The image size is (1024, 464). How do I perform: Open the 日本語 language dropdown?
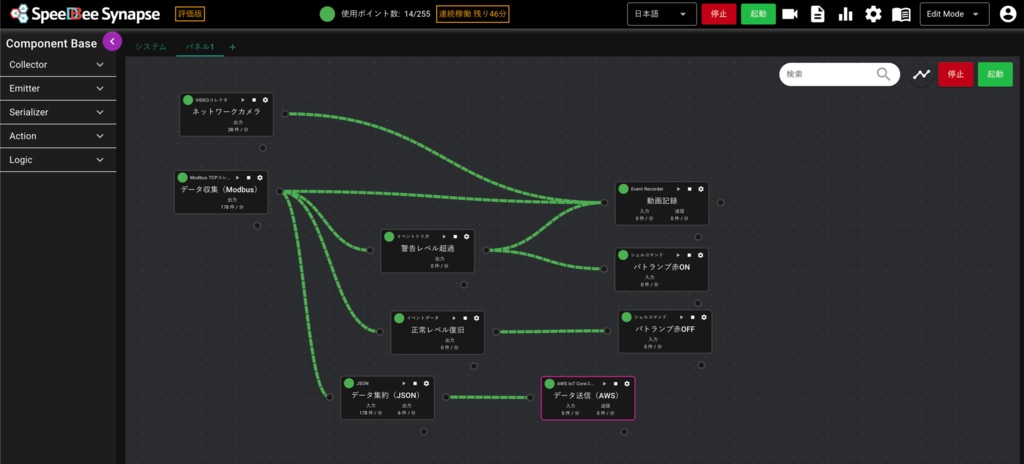coord(661,14)
